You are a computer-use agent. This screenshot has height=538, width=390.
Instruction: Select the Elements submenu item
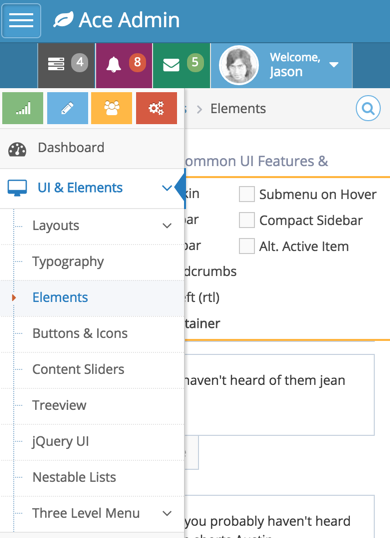pos(92,297)
